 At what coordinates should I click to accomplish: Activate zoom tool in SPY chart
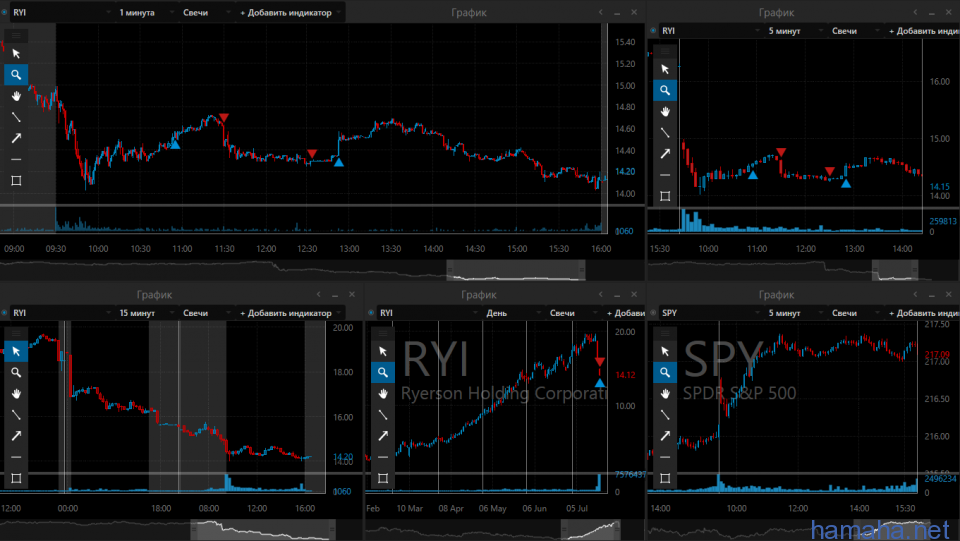pos(665,372)
